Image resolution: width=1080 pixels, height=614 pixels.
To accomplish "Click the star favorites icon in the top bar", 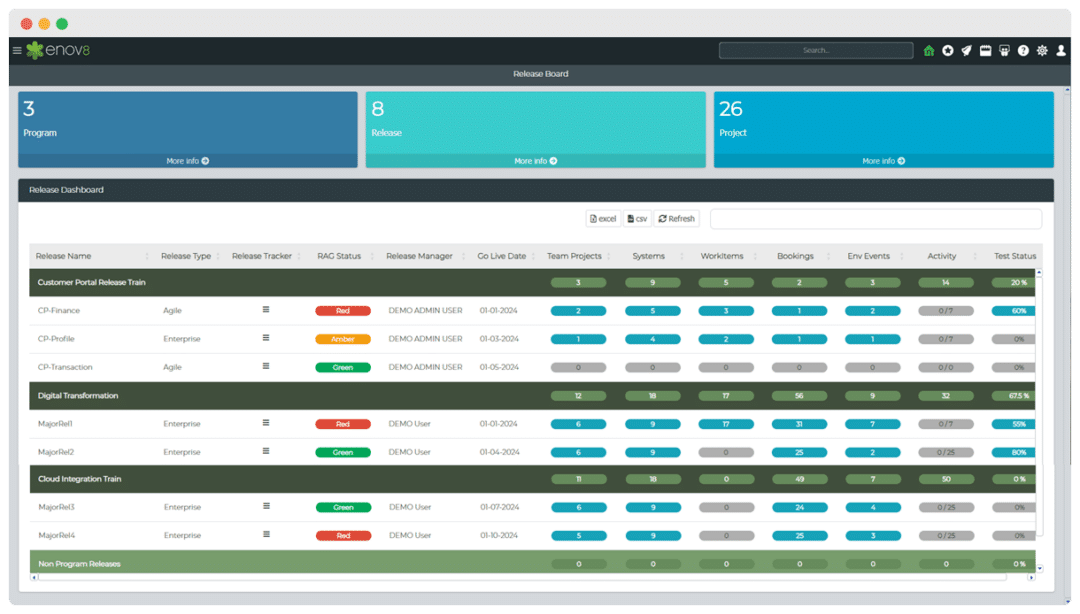I will click(x=948, y=50).
